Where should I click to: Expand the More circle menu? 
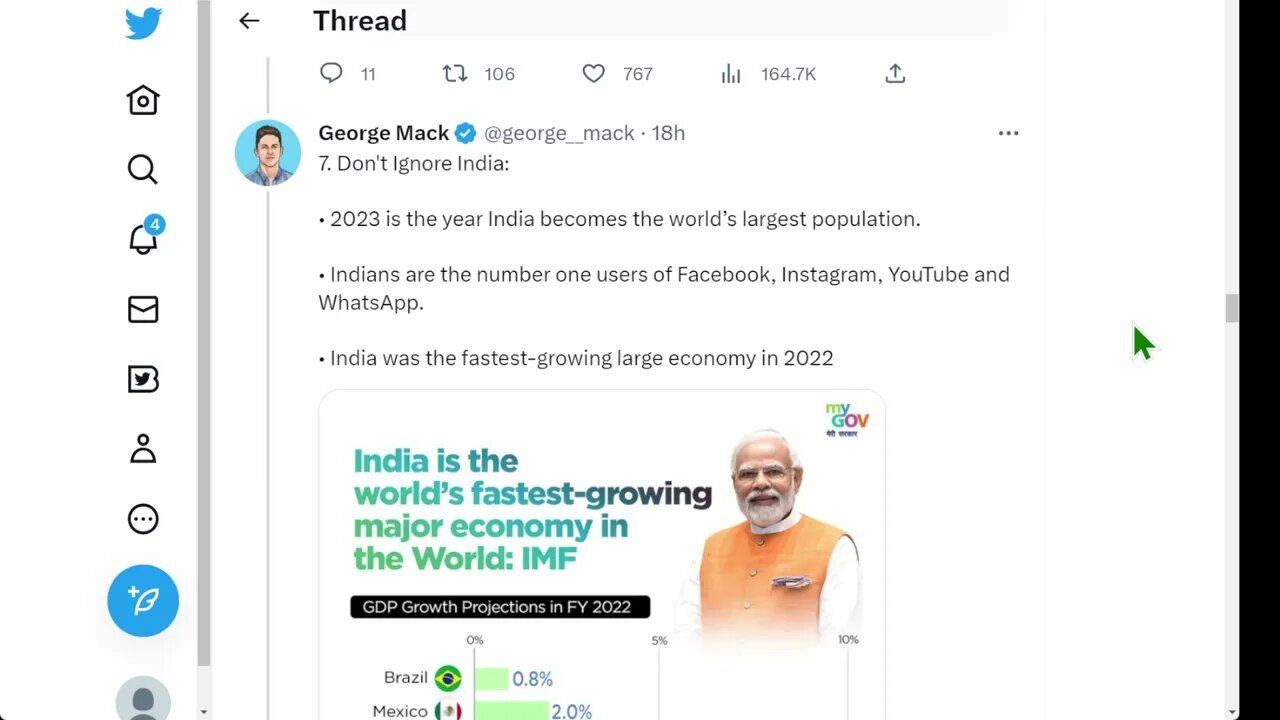(143, 519)
